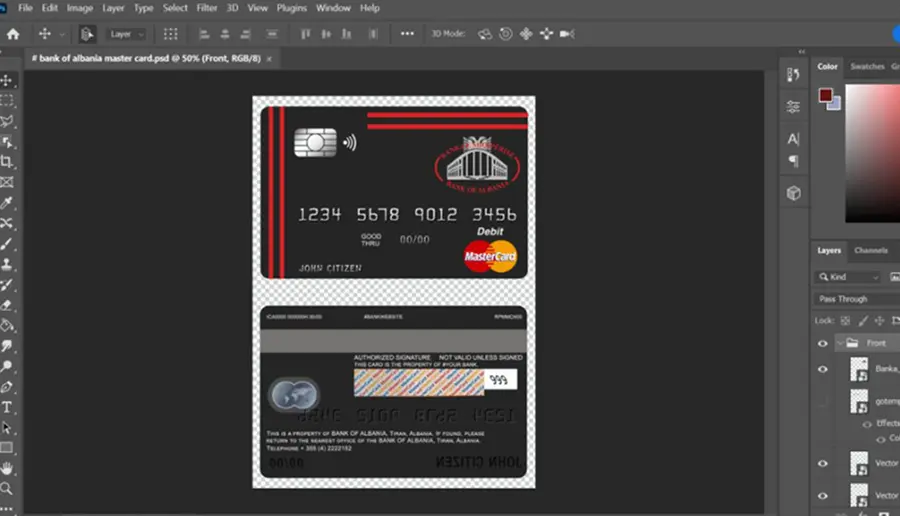Image resolution: width=900 pixels, height=516 pixels.
Task: Click the foreground color swatch
Action: [825, 95]
